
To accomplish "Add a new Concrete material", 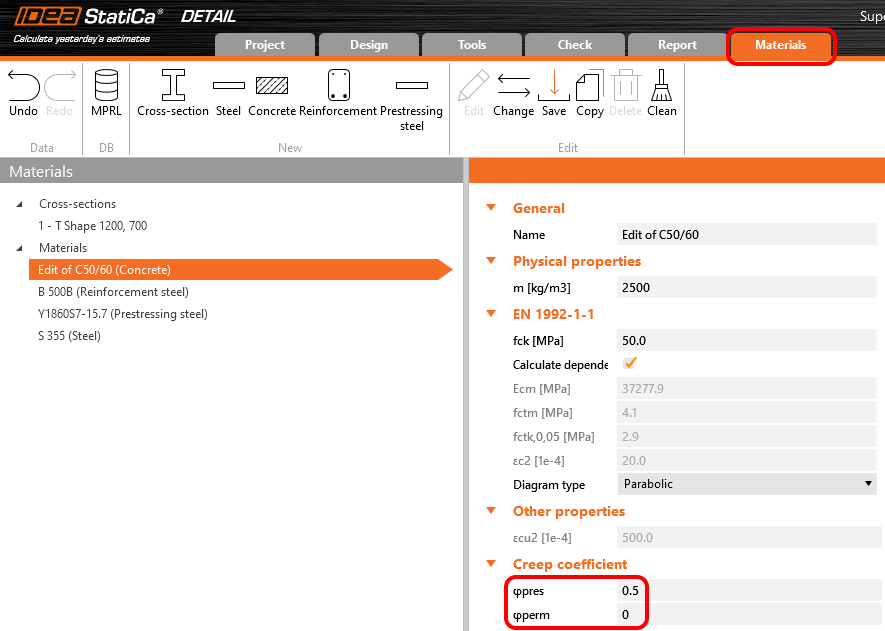I will coord(272,86).
